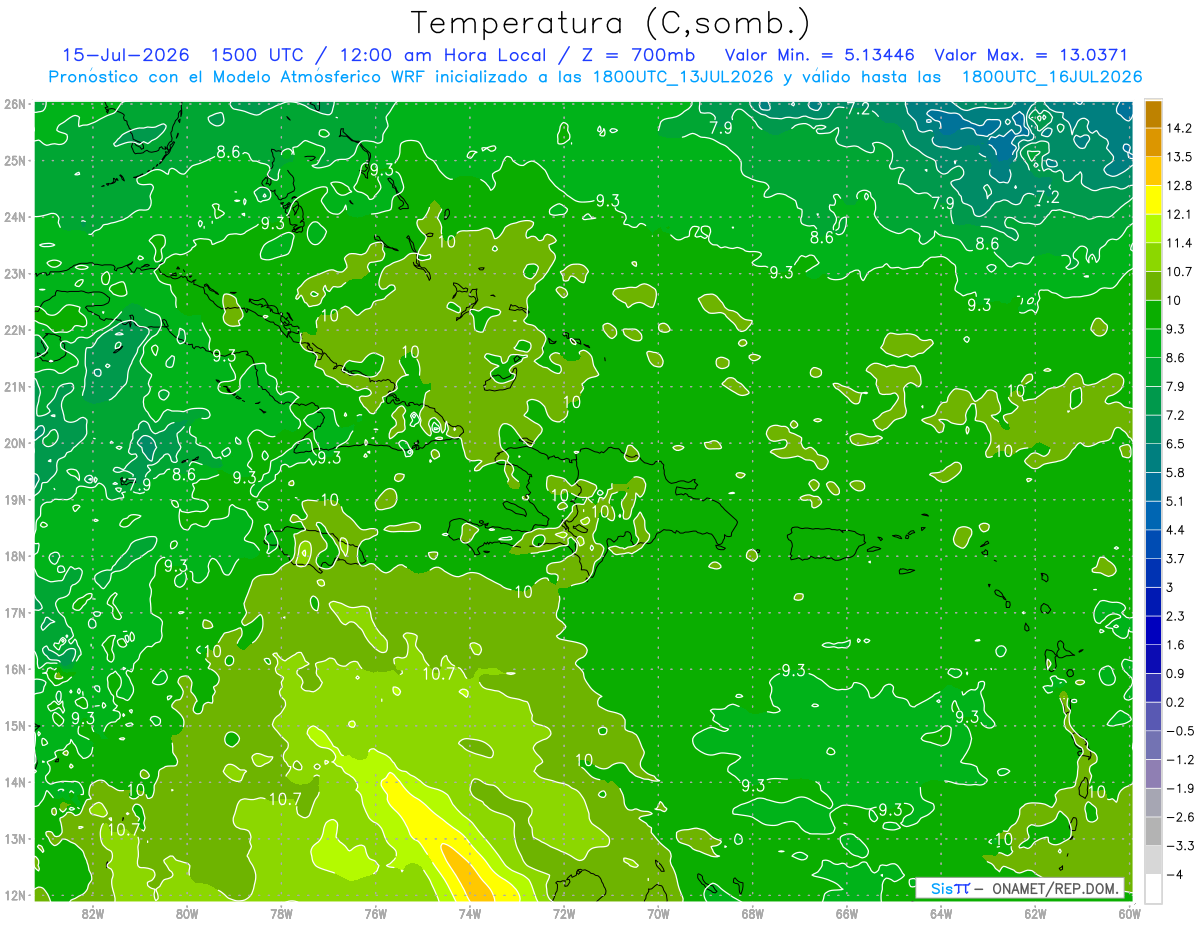
Task: Click the '82W' longitude axis label
Action: (93, 913)
